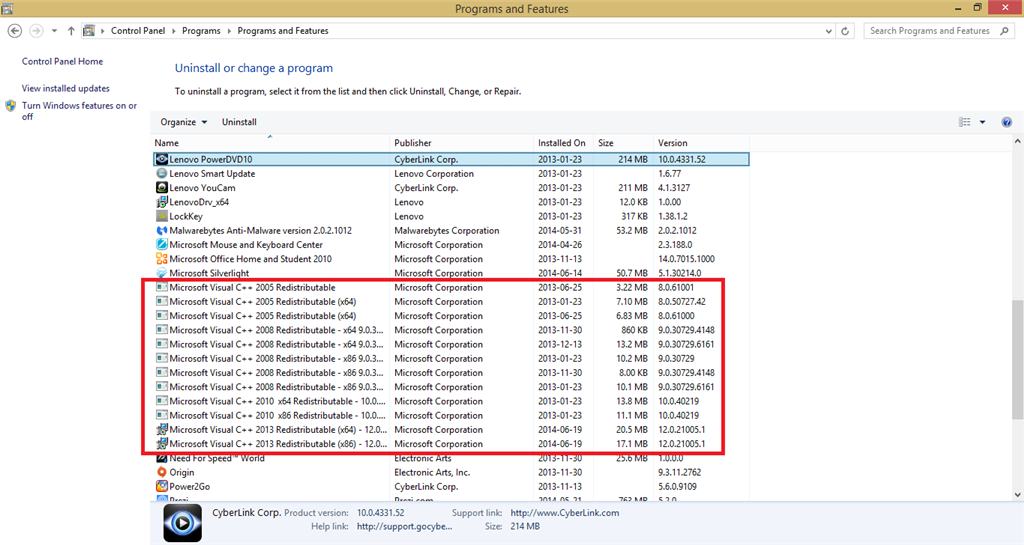The height and width of the screenshot is (545, 1024).
Task: Click the change view icon
Action: (965, 122)
